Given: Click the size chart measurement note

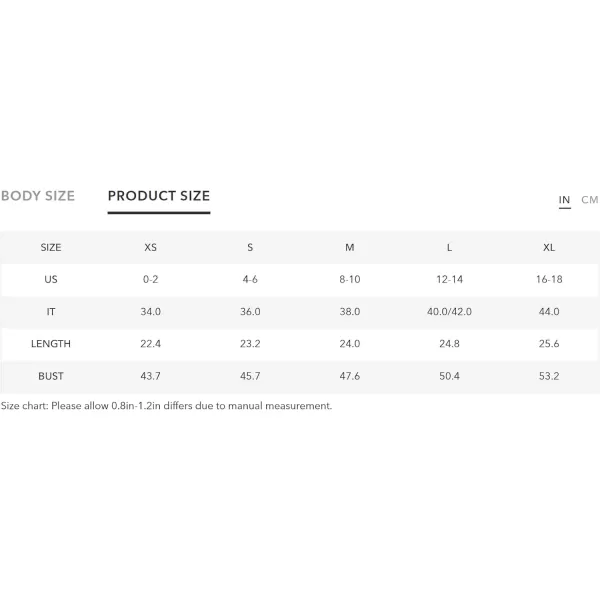Looking at the screenshot, I should tap(166, 406).
